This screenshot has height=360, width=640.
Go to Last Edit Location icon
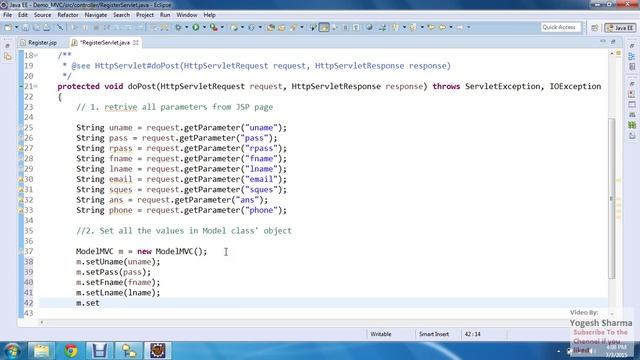431,27
